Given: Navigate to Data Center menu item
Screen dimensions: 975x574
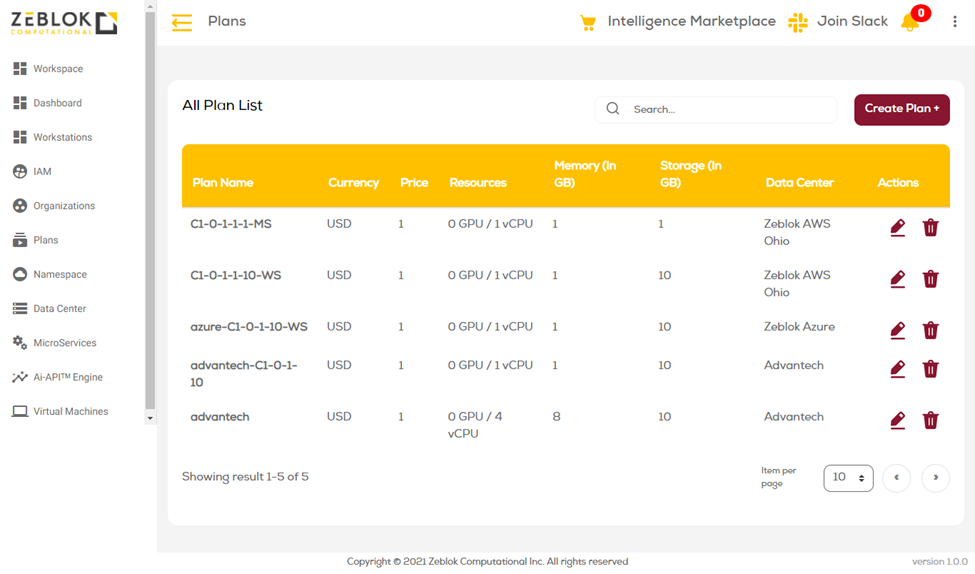Looking at the screenshot, I should [x=59, y=309].
